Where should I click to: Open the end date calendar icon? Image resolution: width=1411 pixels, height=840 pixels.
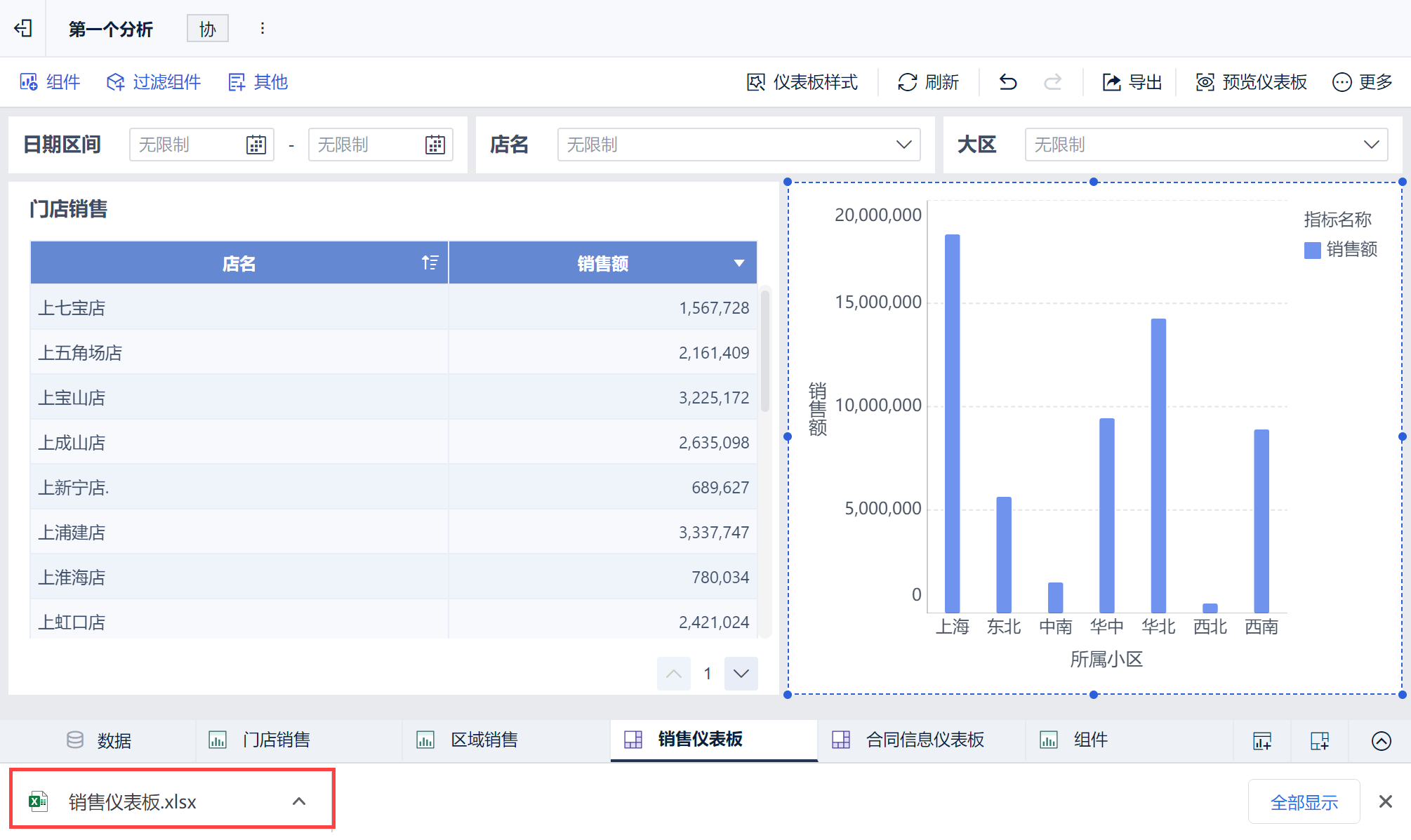[x=435, y=145]
